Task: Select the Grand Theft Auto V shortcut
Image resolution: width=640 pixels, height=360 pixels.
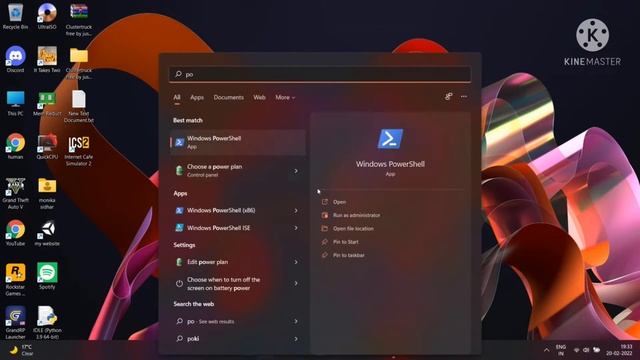Action: pyautogui.click(x=16, y=193)
